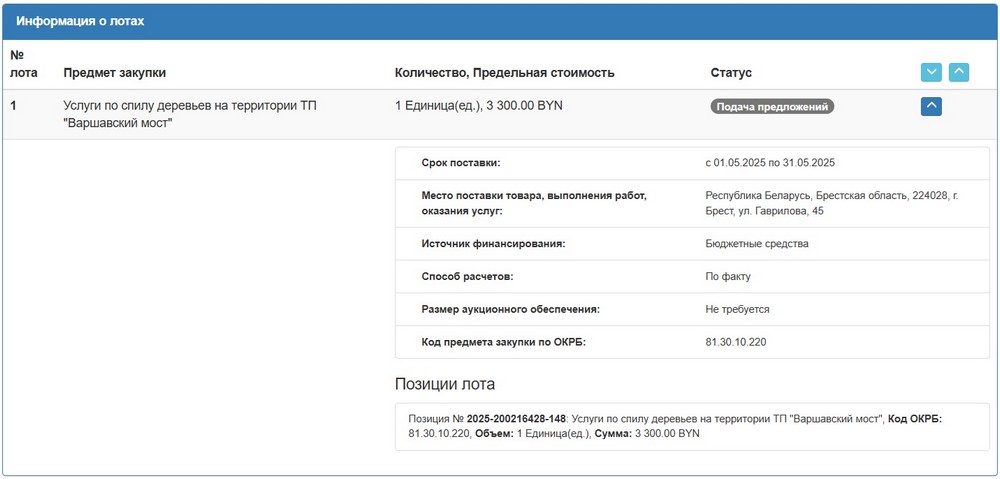Collapse all lots with the light-blue up chevron
Image resolution: width=1000 pixels, height=479 pixels.
coord(959,72)
